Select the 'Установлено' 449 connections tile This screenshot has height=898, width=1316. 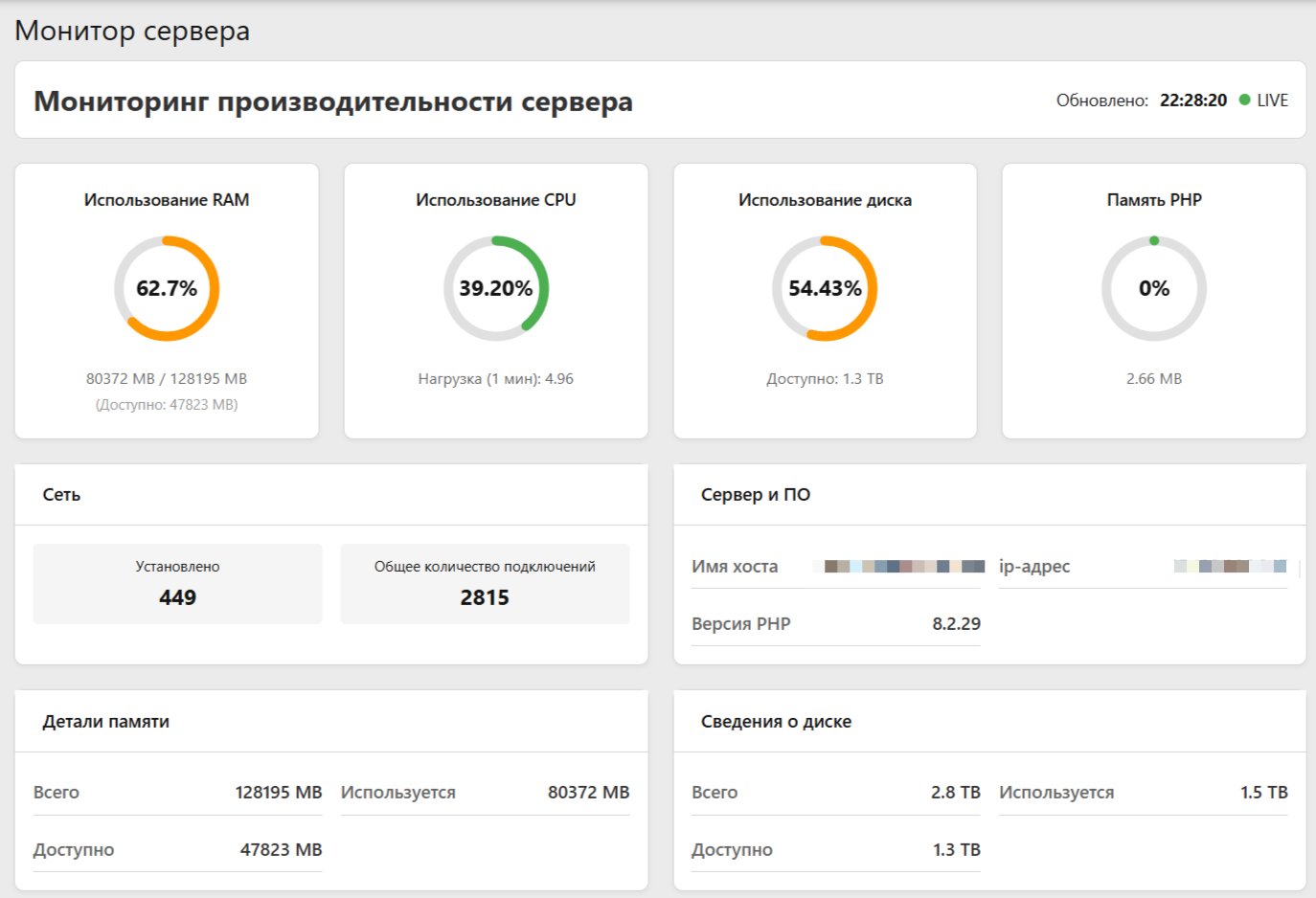177,584
